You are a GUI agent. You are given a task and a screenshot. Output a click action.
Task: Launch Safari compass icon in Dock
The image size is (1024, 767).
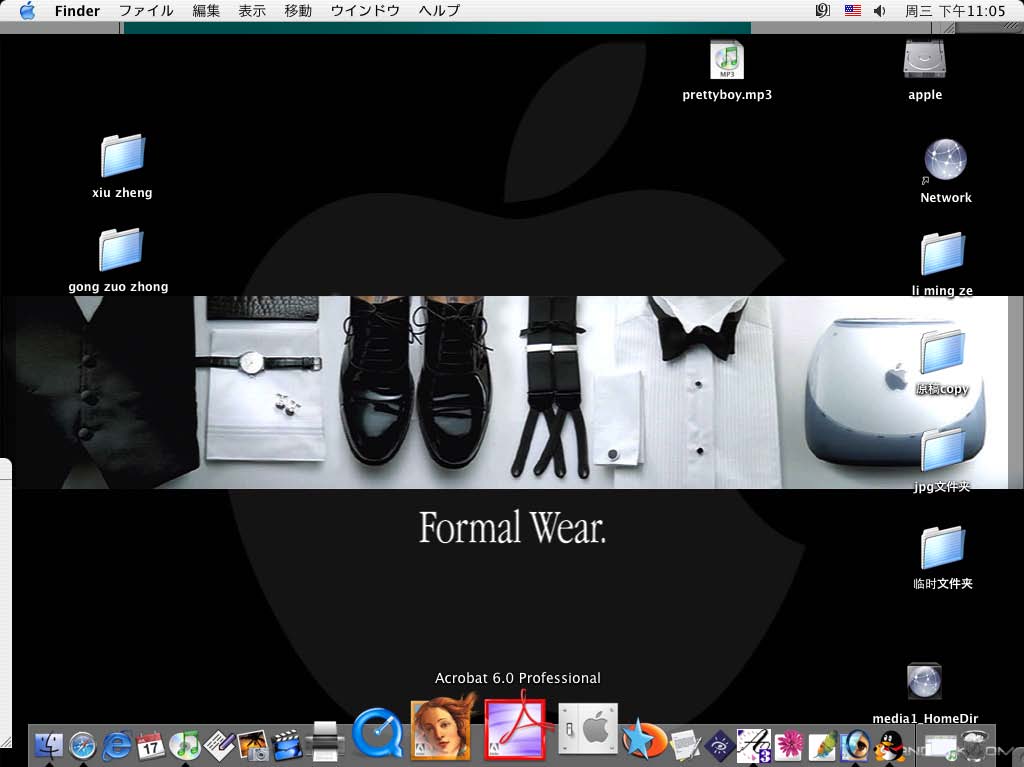pyautogui.click(x=82, y=745)
